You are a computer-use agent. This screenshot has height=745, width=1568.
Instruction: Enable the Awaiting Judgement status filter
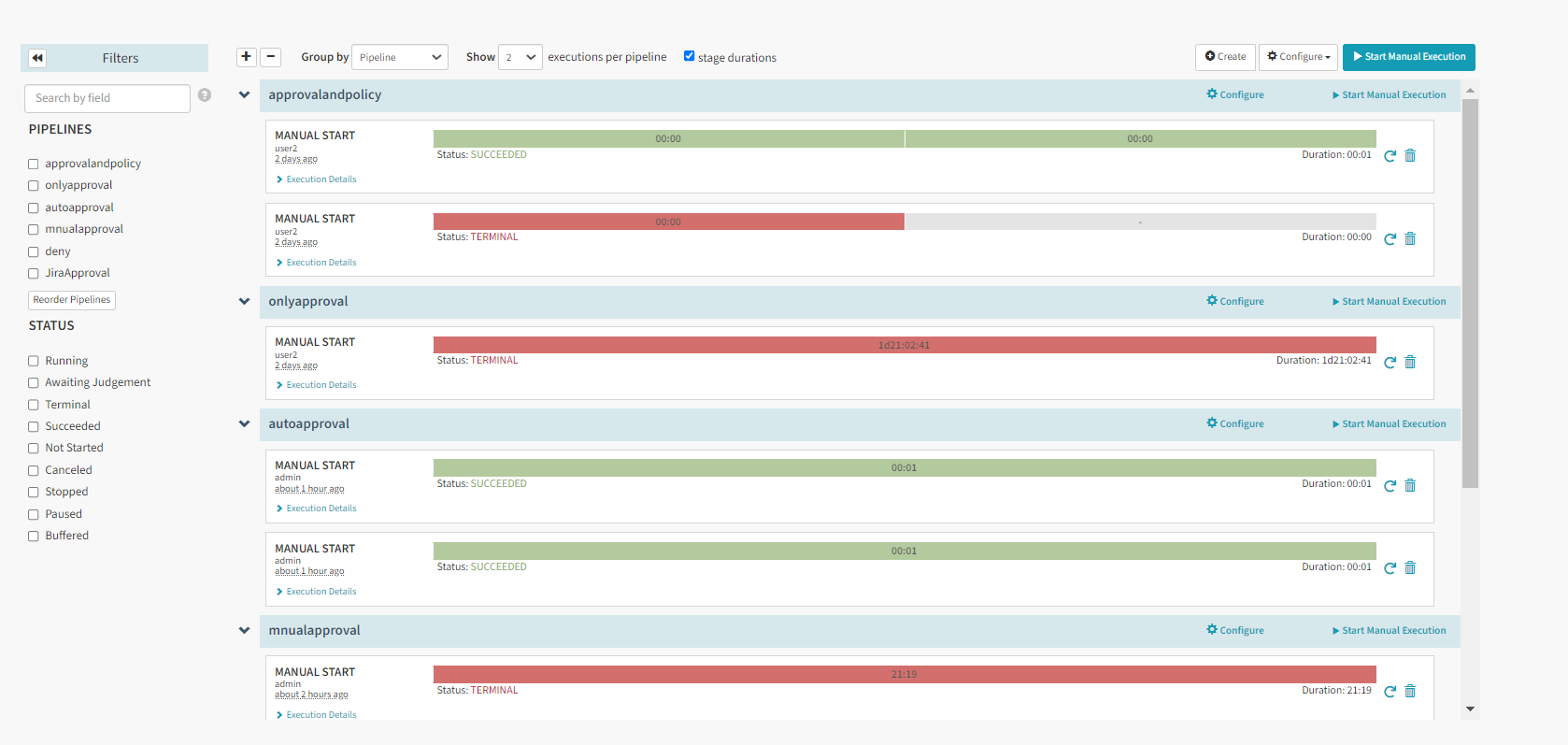34,383
